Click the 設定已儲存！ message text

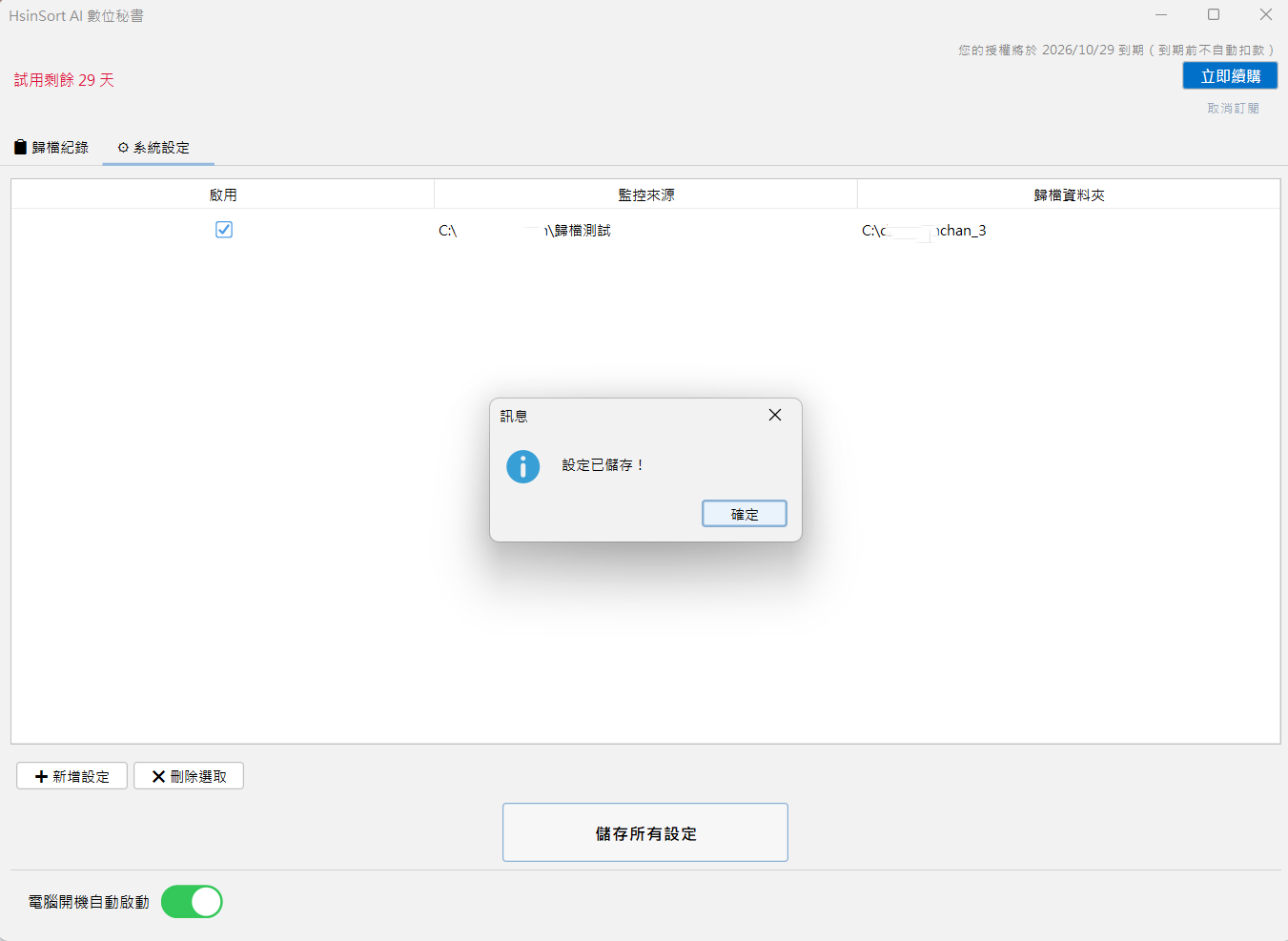point(603,465)
